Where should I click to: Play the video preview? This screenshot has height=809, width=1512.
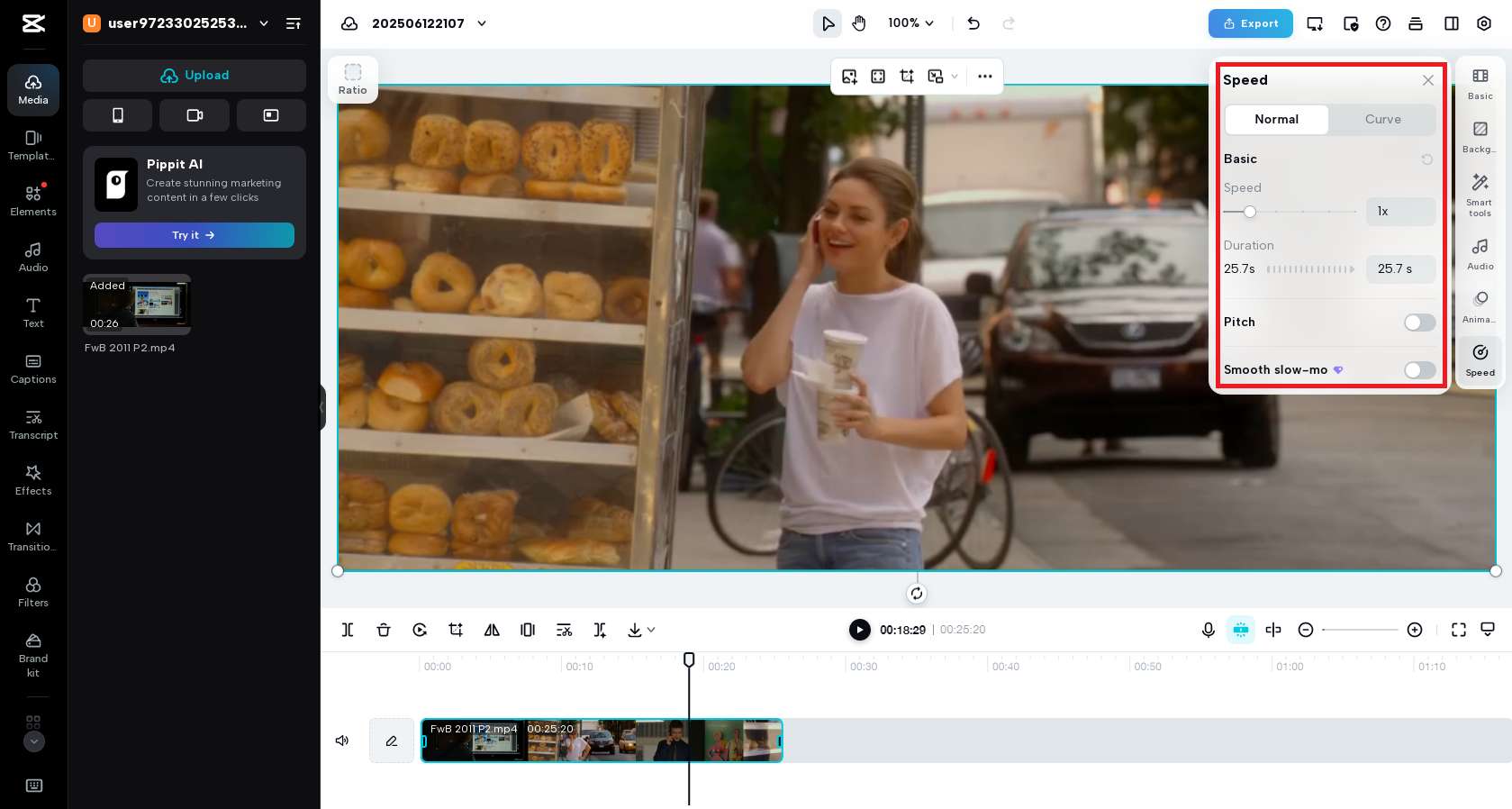click(860, 630)
